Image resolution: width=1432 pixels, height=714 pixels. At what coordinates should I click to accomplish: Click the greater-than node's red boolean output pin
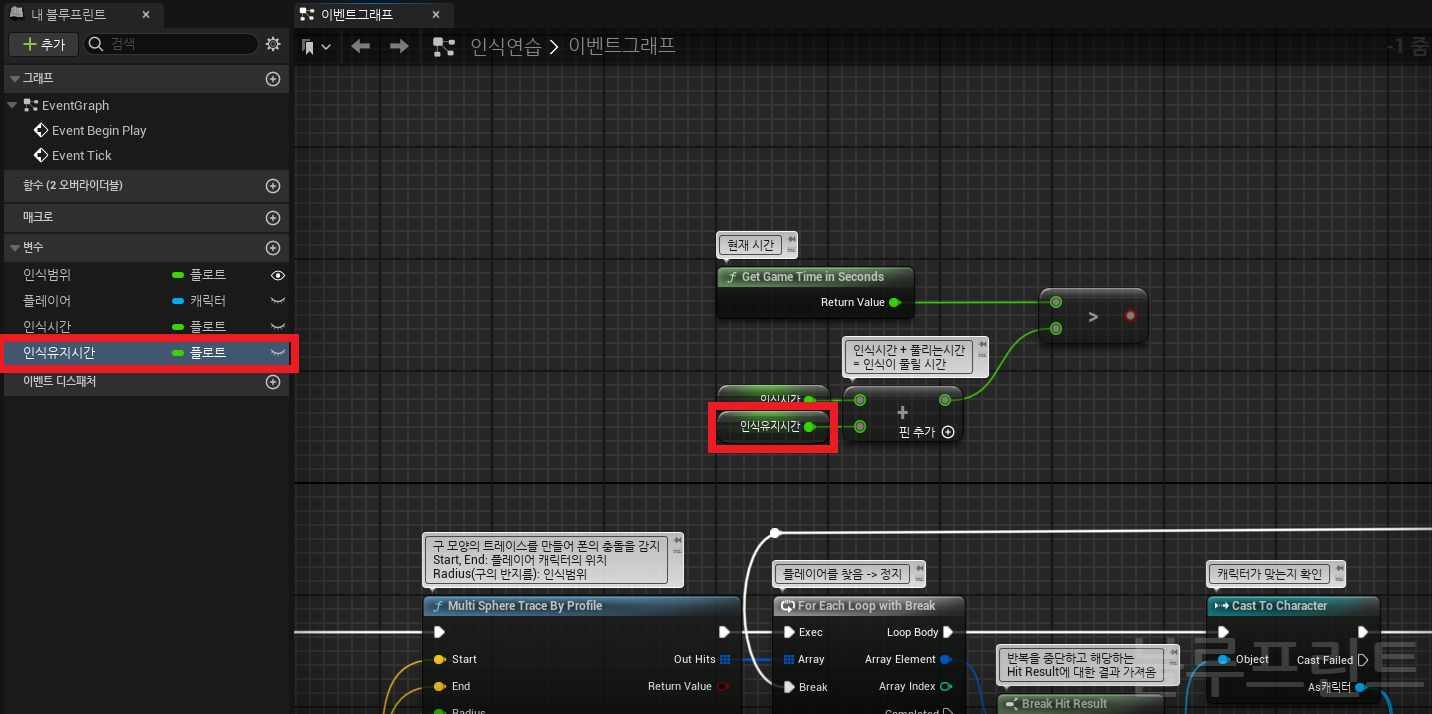pos(1130,315)
